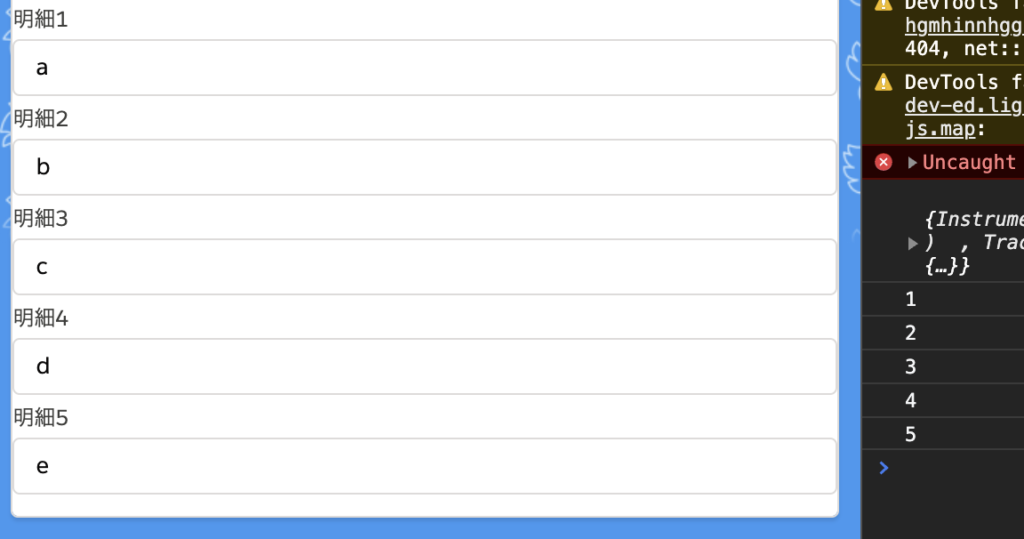The image size is (1024, 539).
Task: Expand the Uncaught error disclosure triangle
Action: [912, 163]
